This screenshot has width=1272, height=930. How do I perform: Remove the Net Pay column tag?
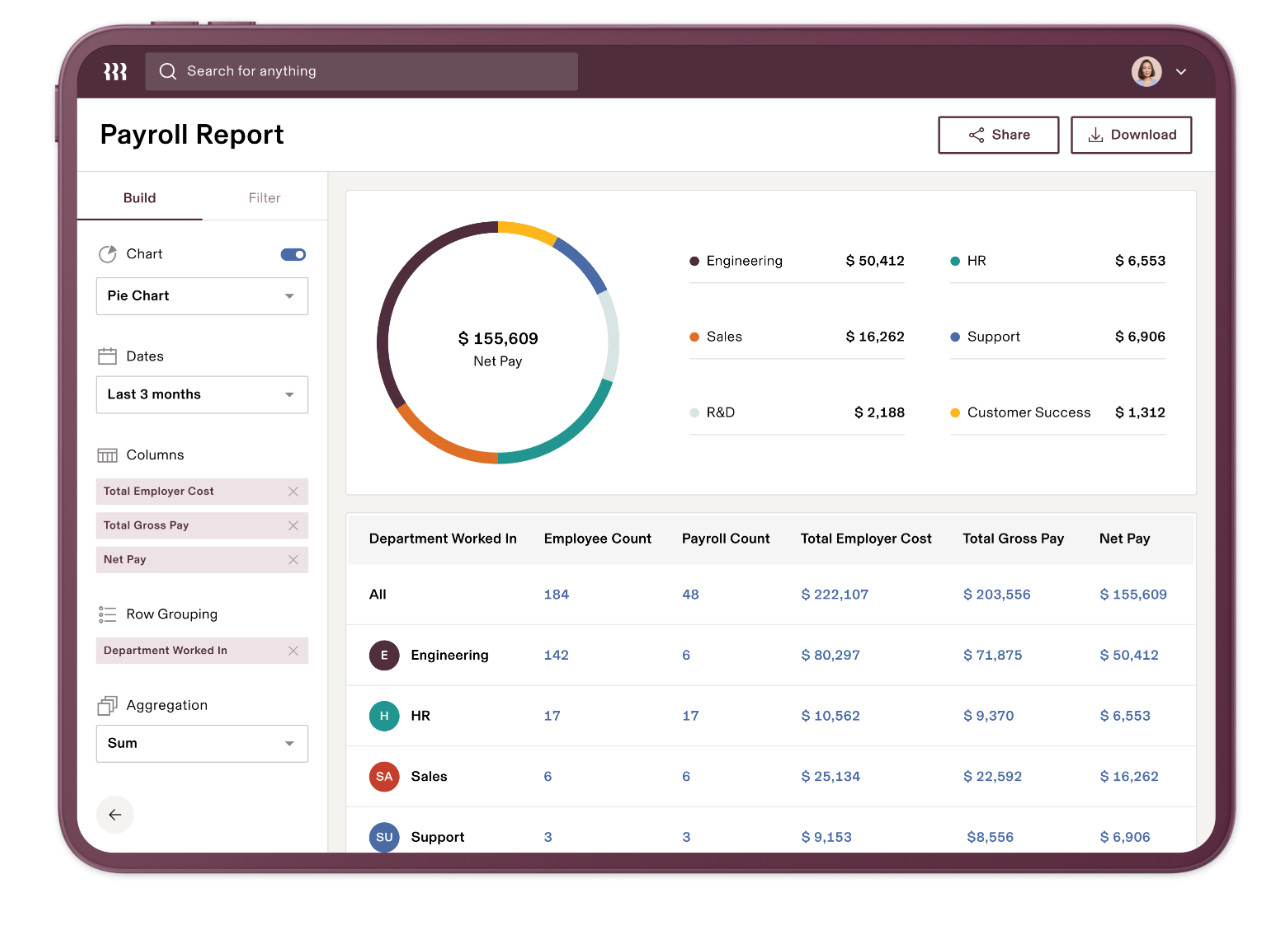coord(293,559)
